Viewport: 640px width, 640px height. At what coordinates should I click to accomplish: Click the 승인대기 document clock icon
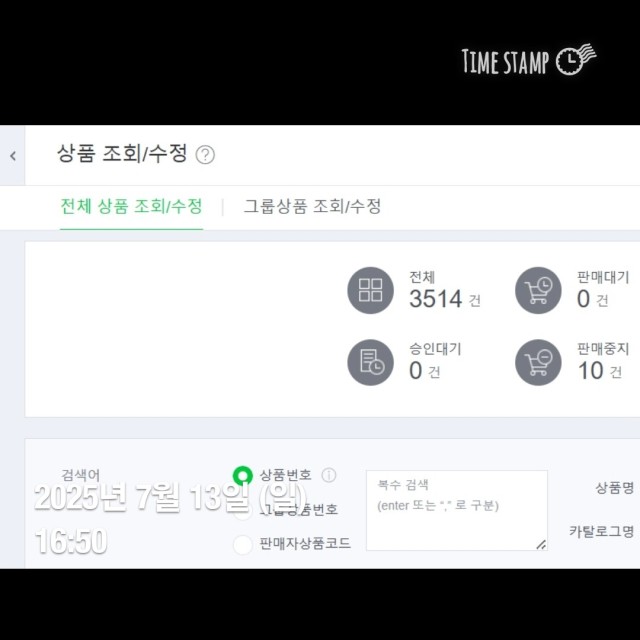tap(370, 362)
